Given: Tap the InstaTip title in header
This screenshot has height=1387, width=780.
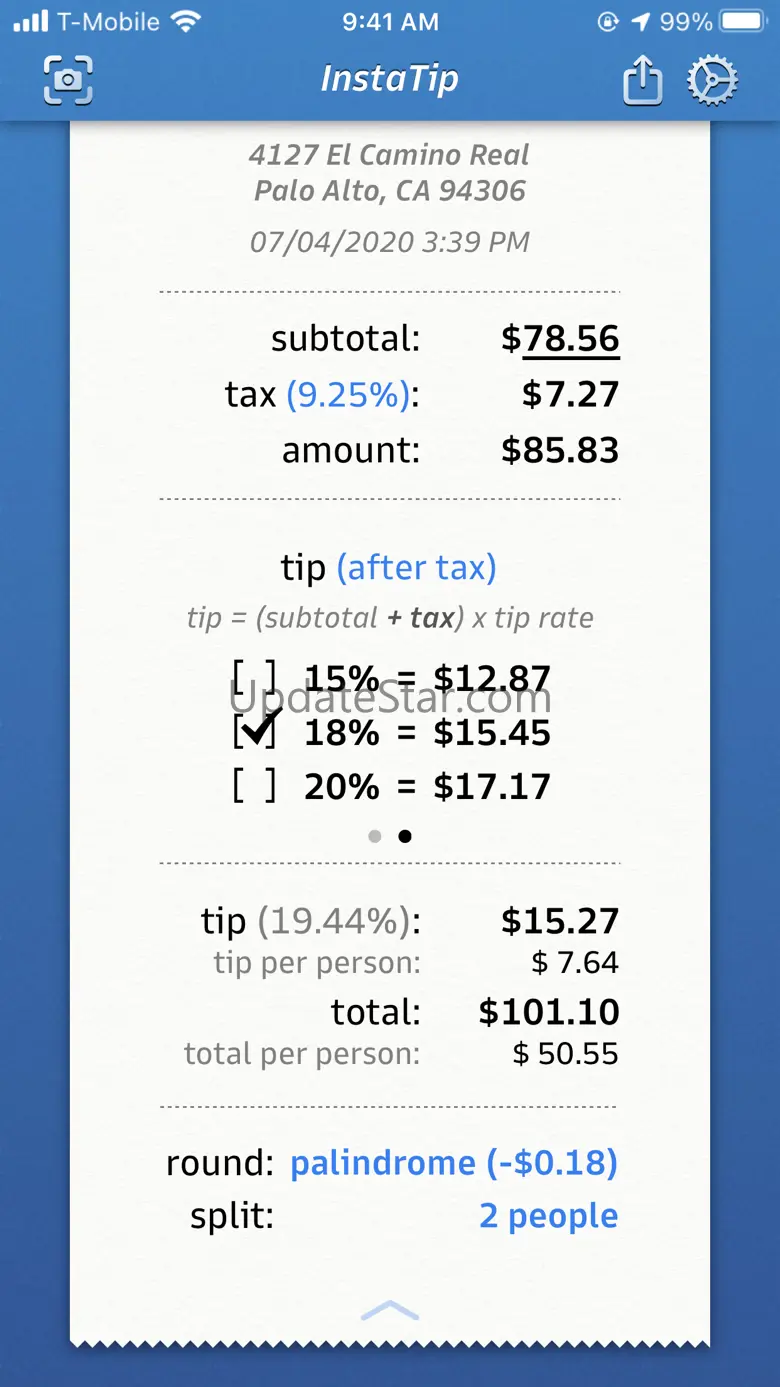Looking at the screenshot, I should pos(389,78).
